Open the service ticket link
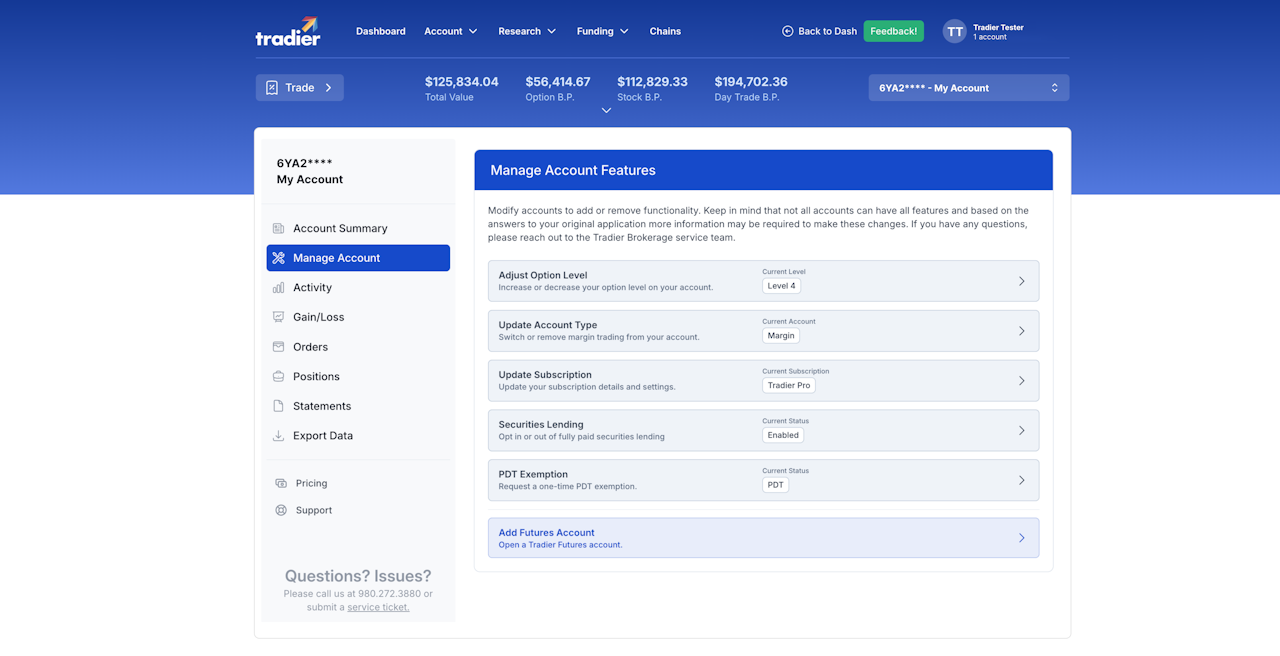 [378, 607]
